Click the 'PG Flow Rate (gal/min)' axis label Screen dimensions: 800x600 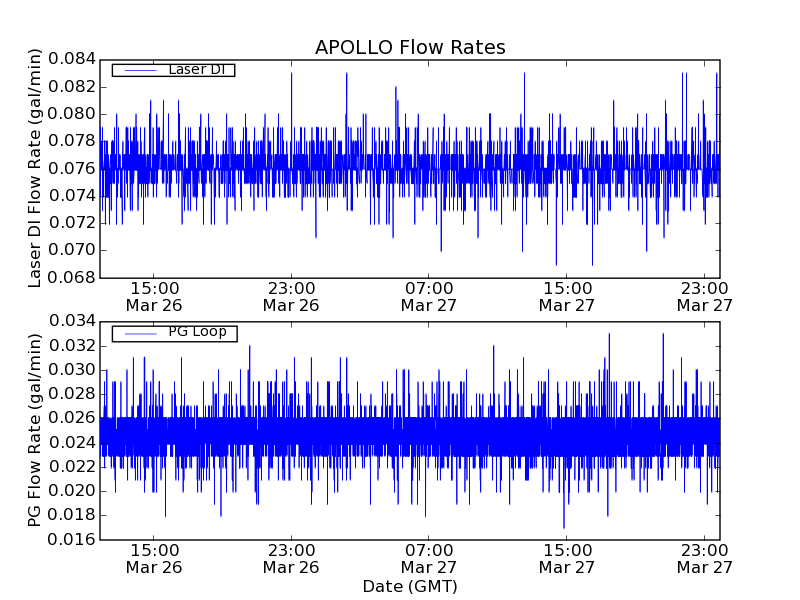point(34,430)
